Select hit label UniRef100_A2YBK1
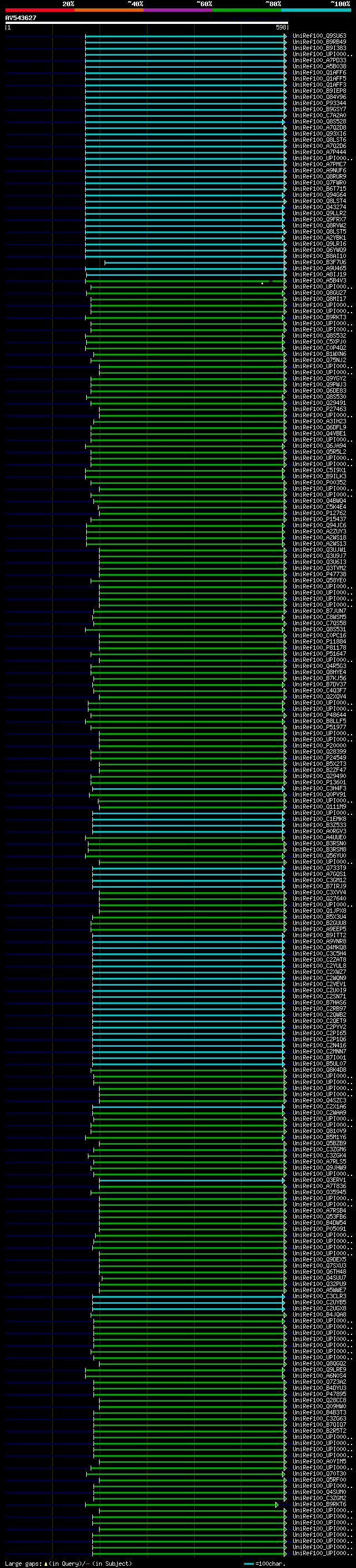 click(319, 238)
